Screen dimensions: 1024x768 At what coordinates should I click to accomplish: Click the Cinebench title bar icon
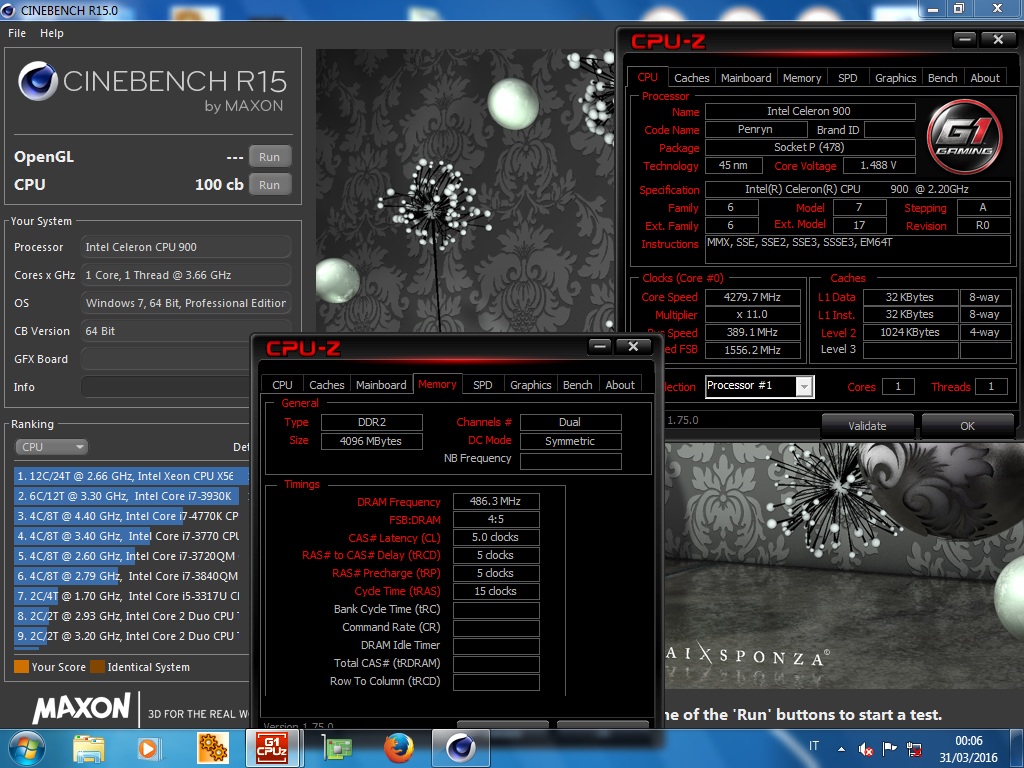pyautogui.click(x=10, y=10)
